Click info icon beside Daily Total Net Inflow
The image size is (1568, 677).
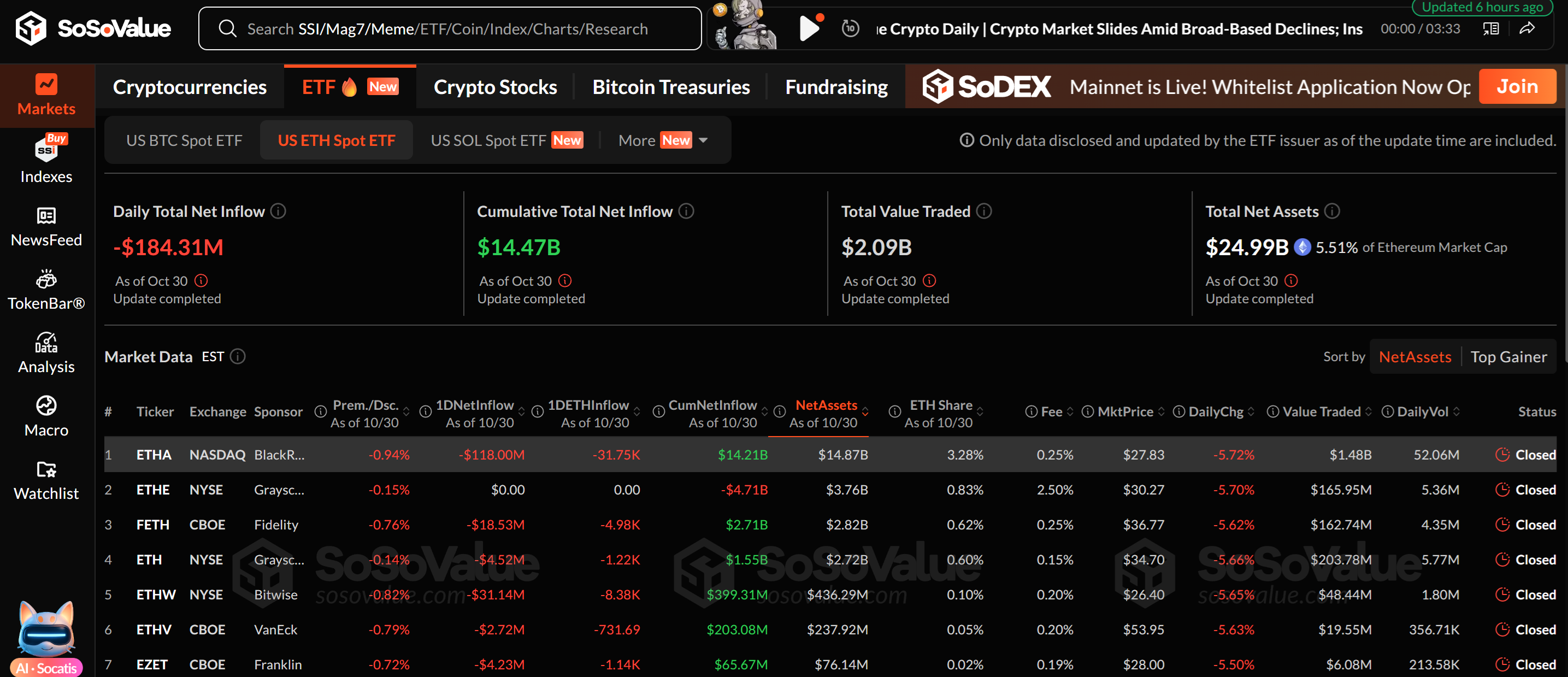point(278,211)
